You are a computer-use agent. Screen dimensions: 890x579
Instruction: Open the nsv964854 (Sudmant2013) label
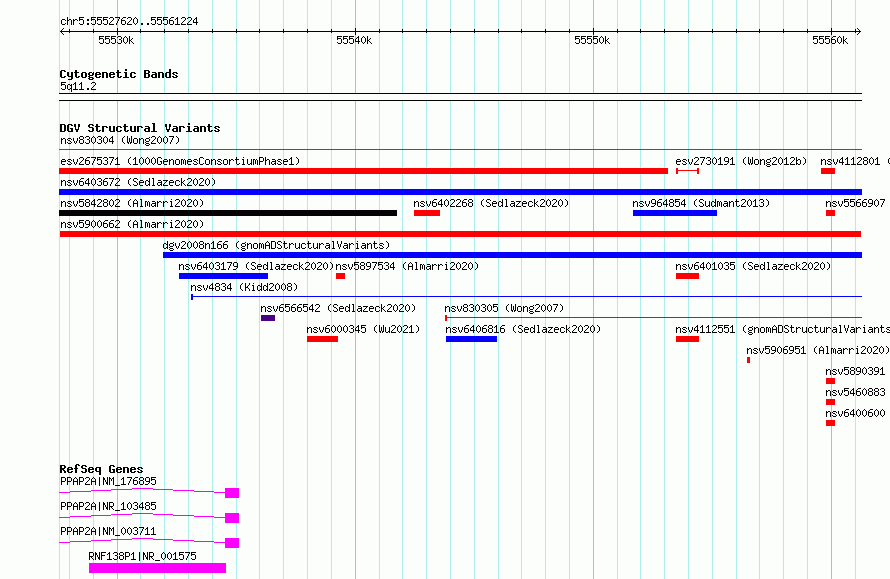[701, 203]
